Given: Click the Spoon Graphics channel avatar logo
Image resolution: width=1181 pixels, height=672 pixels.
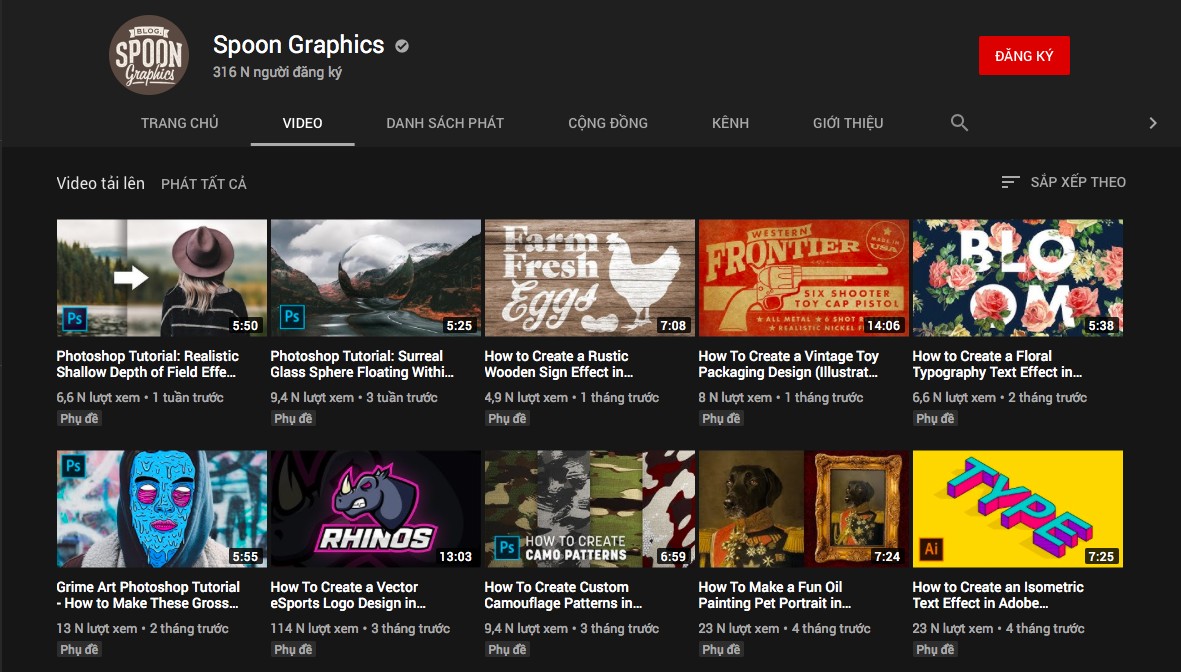Looking at the screenshot, I should (x=148, y=55).
